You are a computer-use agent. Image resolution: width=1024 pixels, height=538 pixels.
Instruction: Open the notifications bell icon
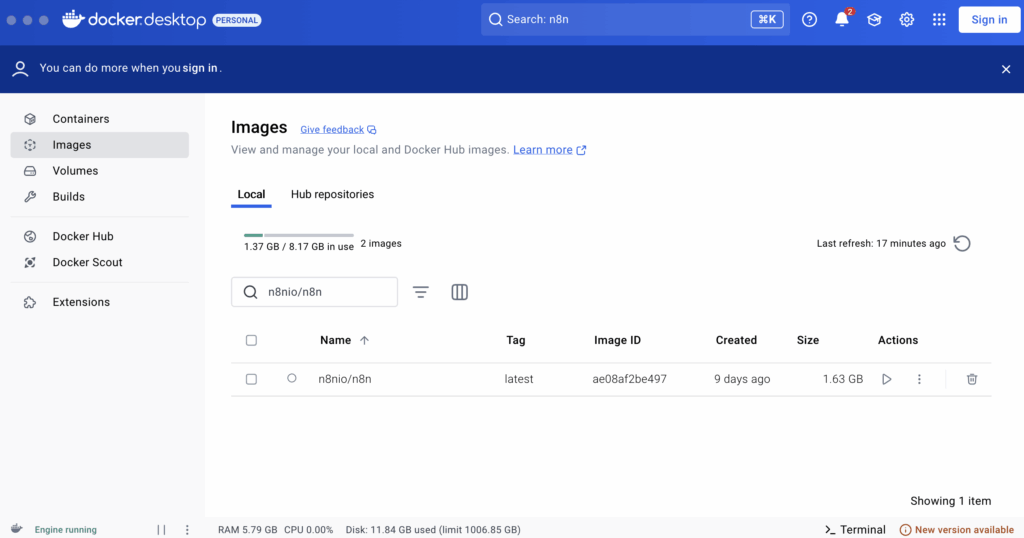pyautogui.click(x=842, y=20)
